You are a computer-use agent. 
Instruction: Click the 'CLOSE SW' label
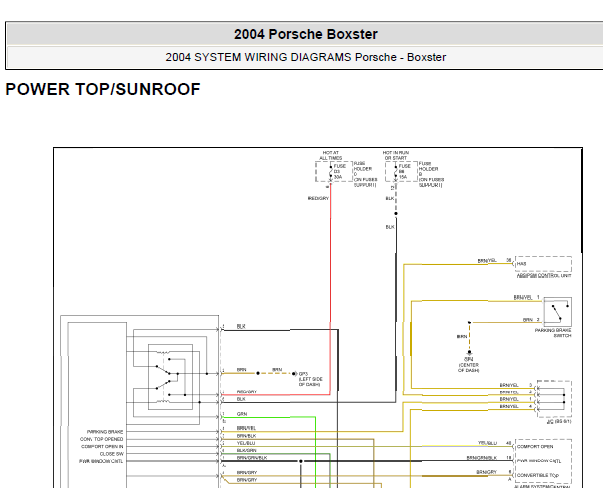click(x=112, y=454)
